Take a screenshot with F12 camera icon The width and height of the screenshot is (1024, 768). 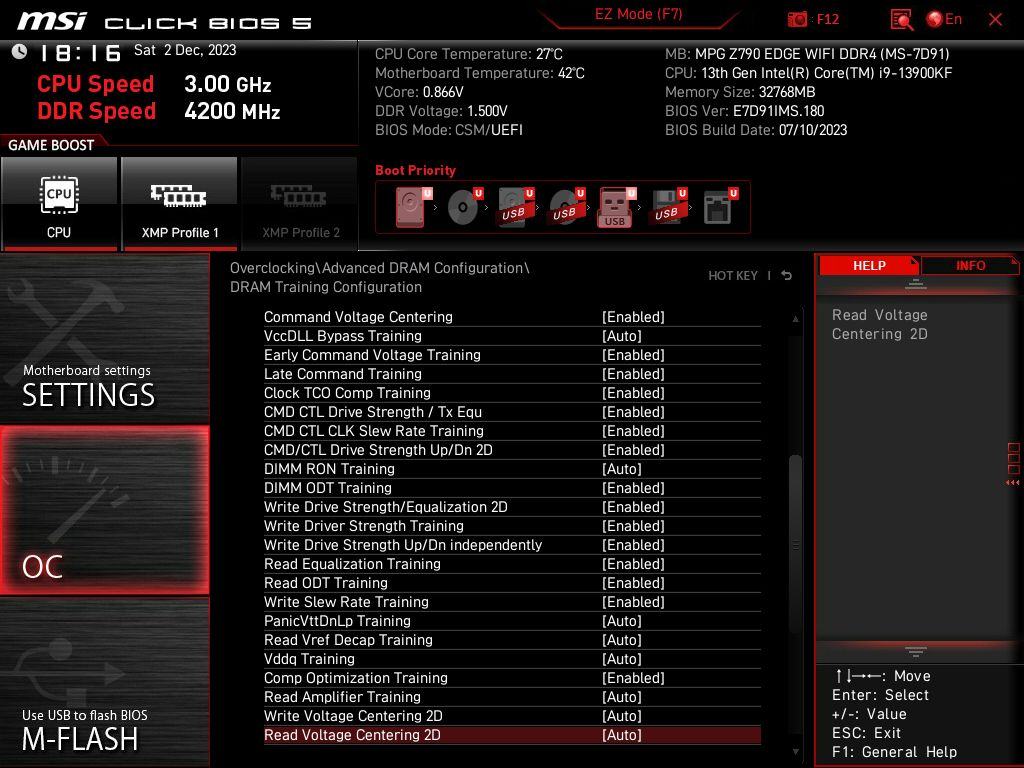click(x=798, y=20)
